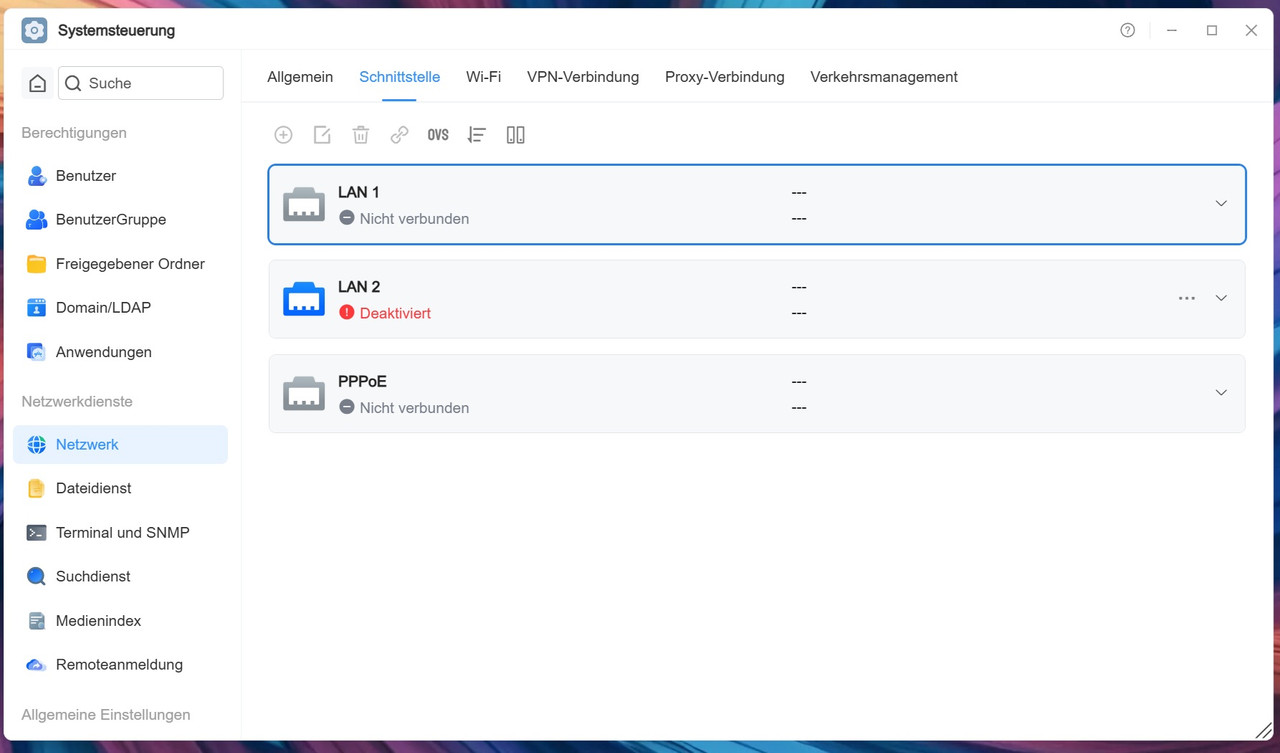Select the Schnittstelle tab
Viewport: 1280px width, 753px height.
click(400, 77)
